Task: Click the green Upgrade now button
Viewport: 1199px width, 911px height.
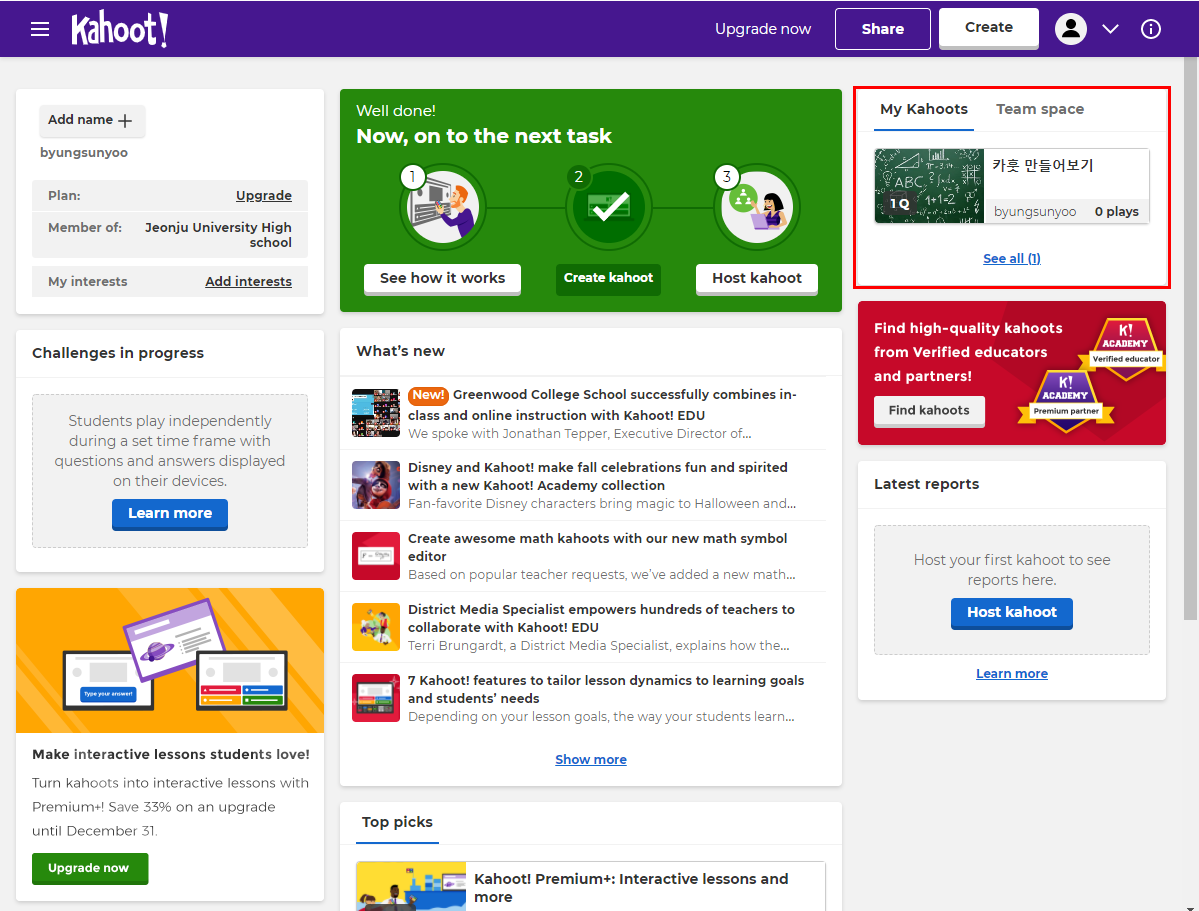Action: 89,868
